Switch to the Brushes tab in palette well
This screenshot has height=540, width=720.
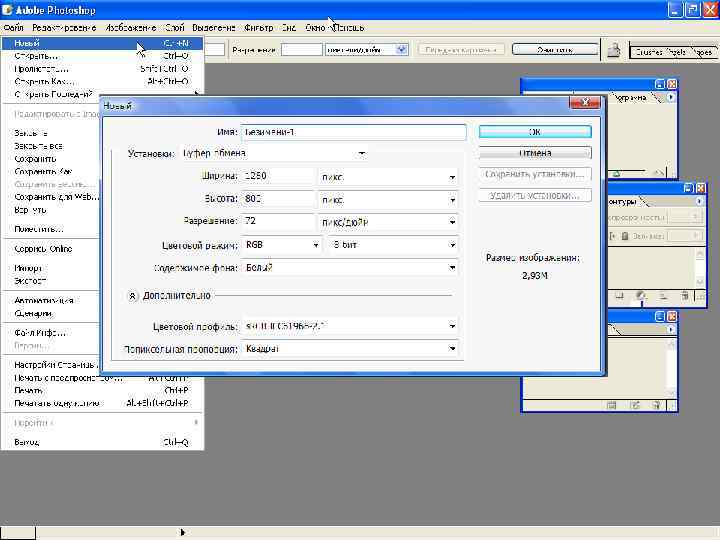coord(647,52)
